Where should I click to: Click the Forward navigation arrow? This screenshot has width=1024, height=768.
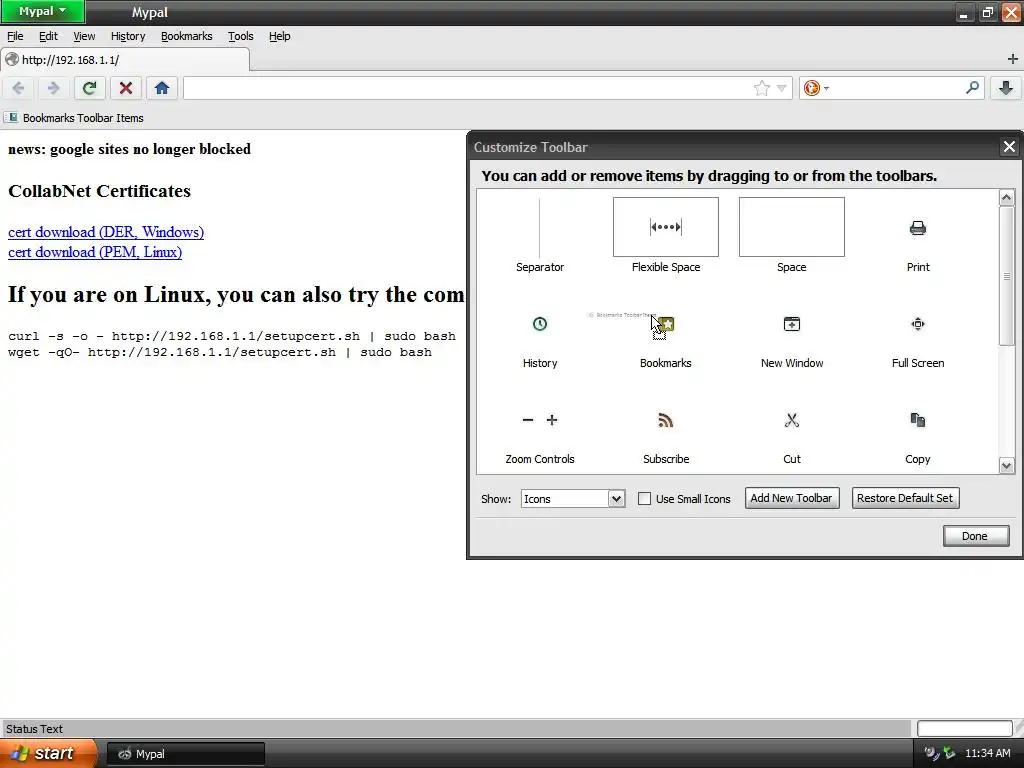tap(54, 88)
